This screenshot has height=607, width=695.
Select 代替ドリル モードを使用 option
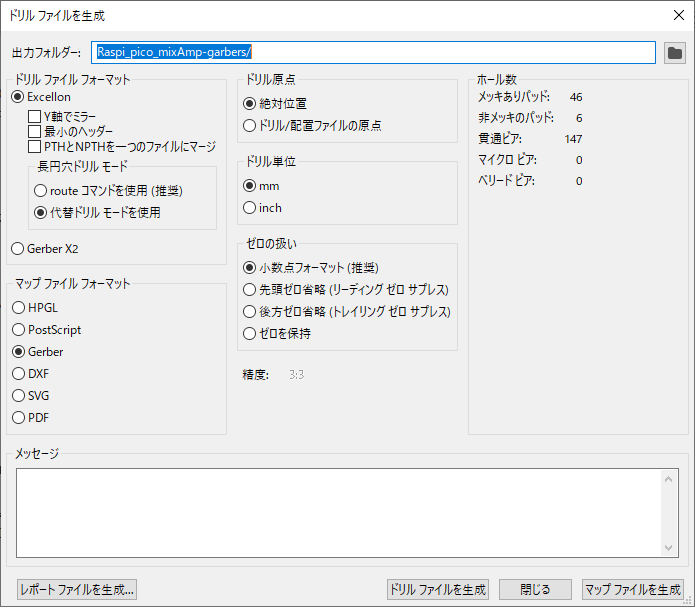(x=97, y=213)
